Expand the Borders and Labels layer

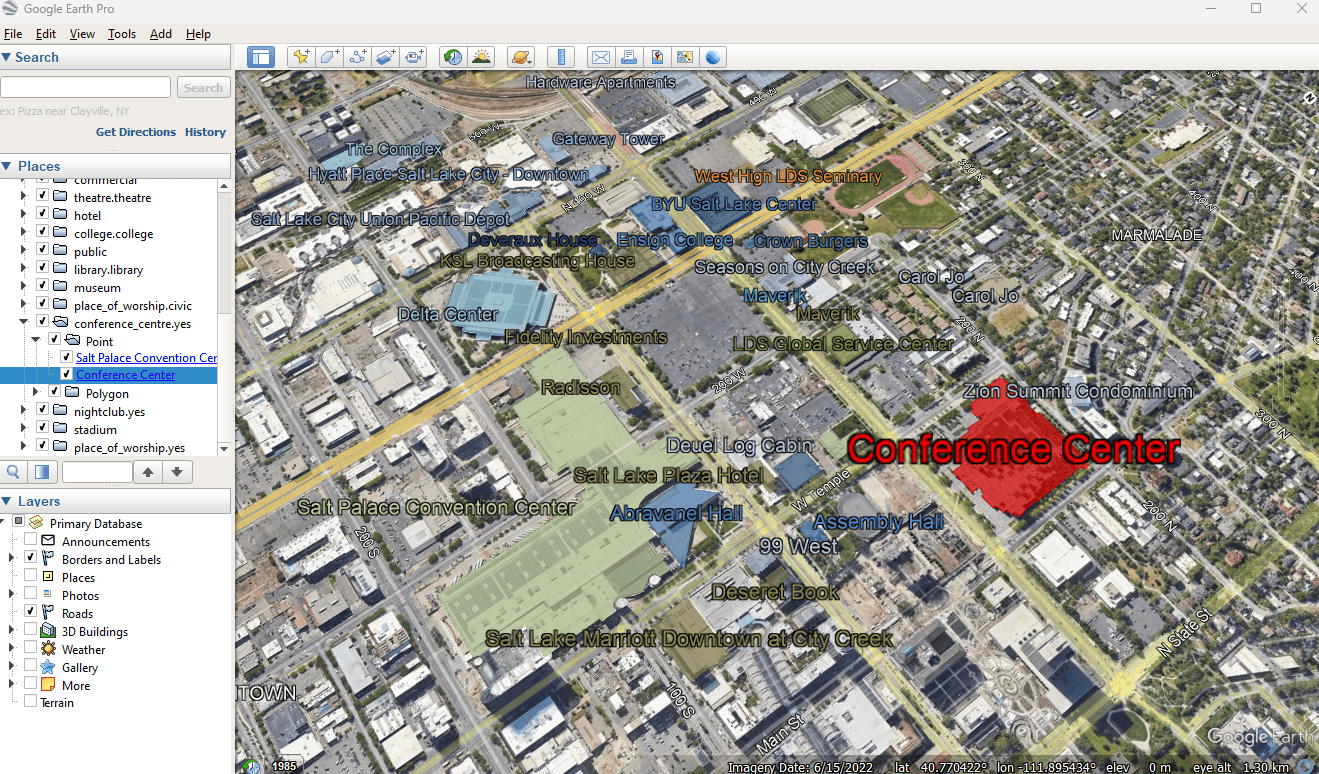pos(12,559)
